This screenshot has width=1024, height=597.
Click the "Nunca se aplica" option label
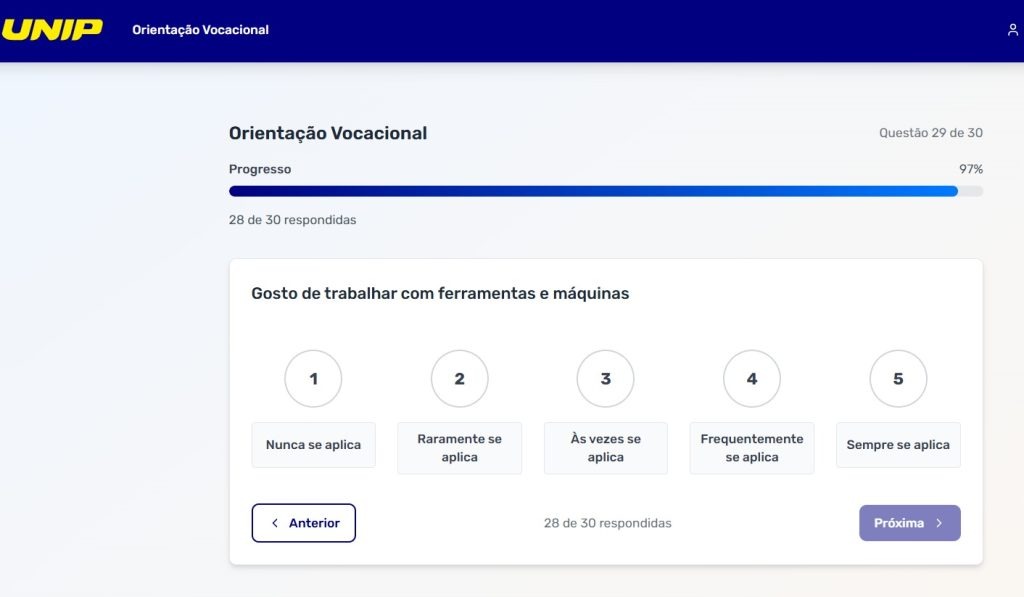(313, 445)
